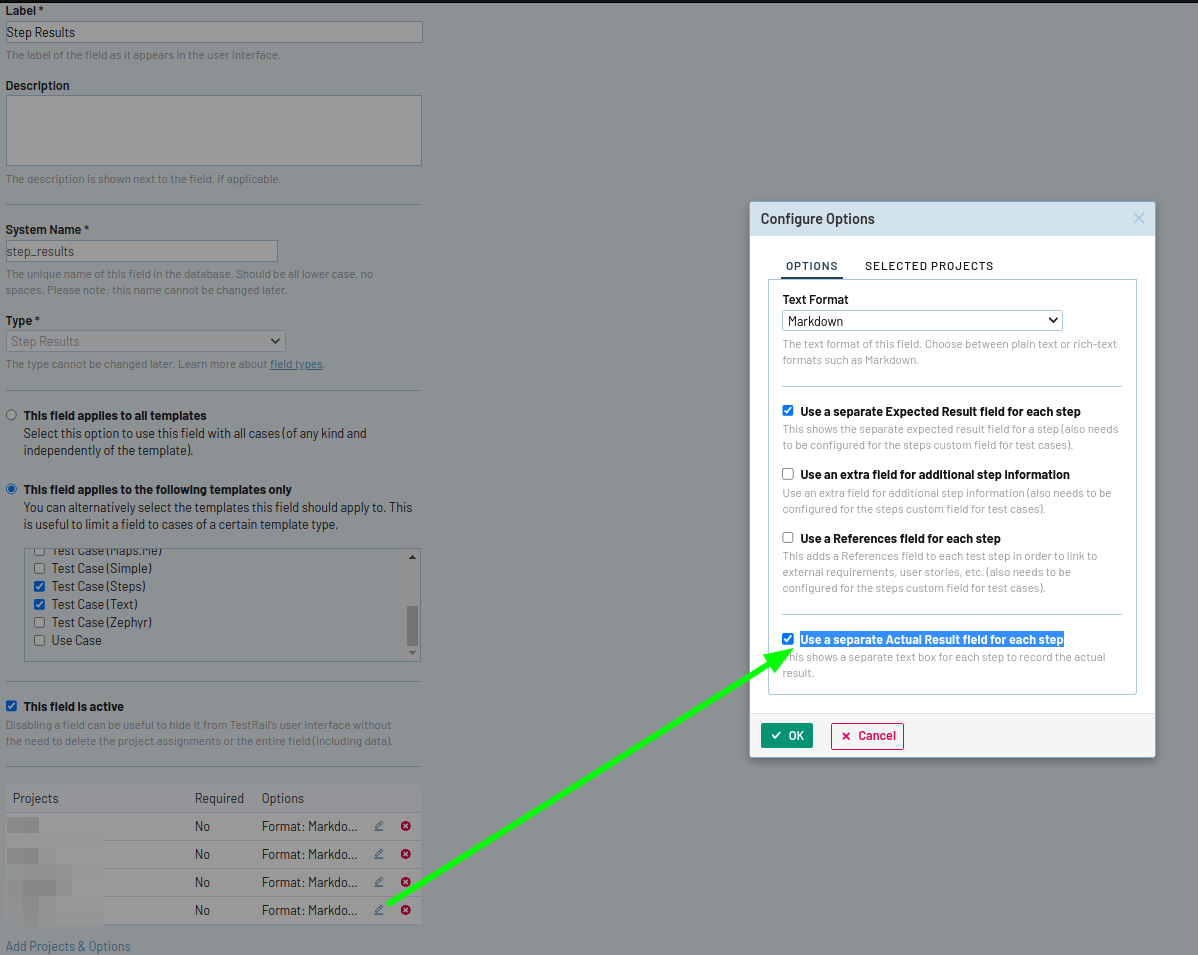
Task: Switch to Selected Projects tab
Action: (929, 266)
